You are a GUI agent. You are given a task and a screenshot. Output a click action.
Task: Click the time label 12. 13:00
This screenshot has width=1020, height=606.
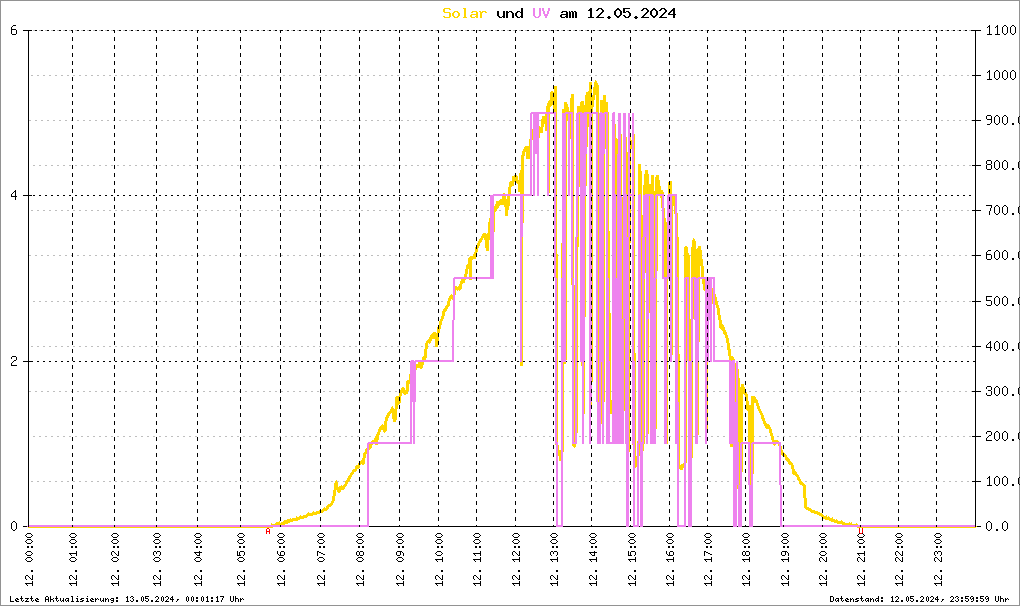point(554,560)
